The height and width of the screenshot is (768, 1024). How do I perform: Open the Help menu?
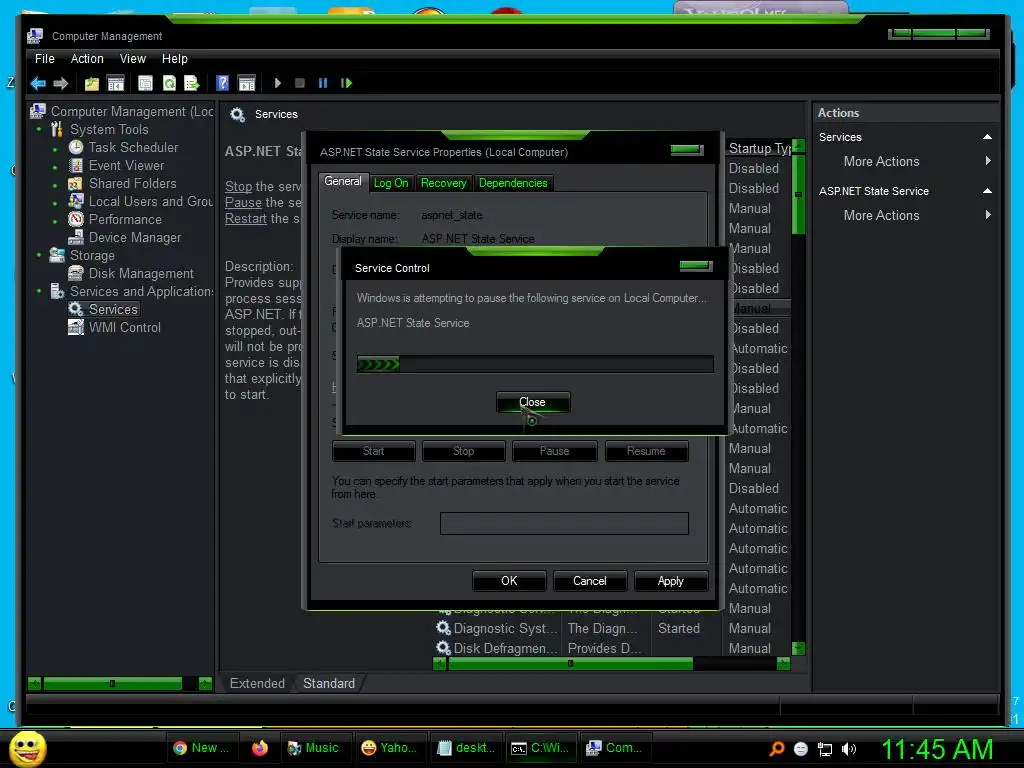[174, 59]
